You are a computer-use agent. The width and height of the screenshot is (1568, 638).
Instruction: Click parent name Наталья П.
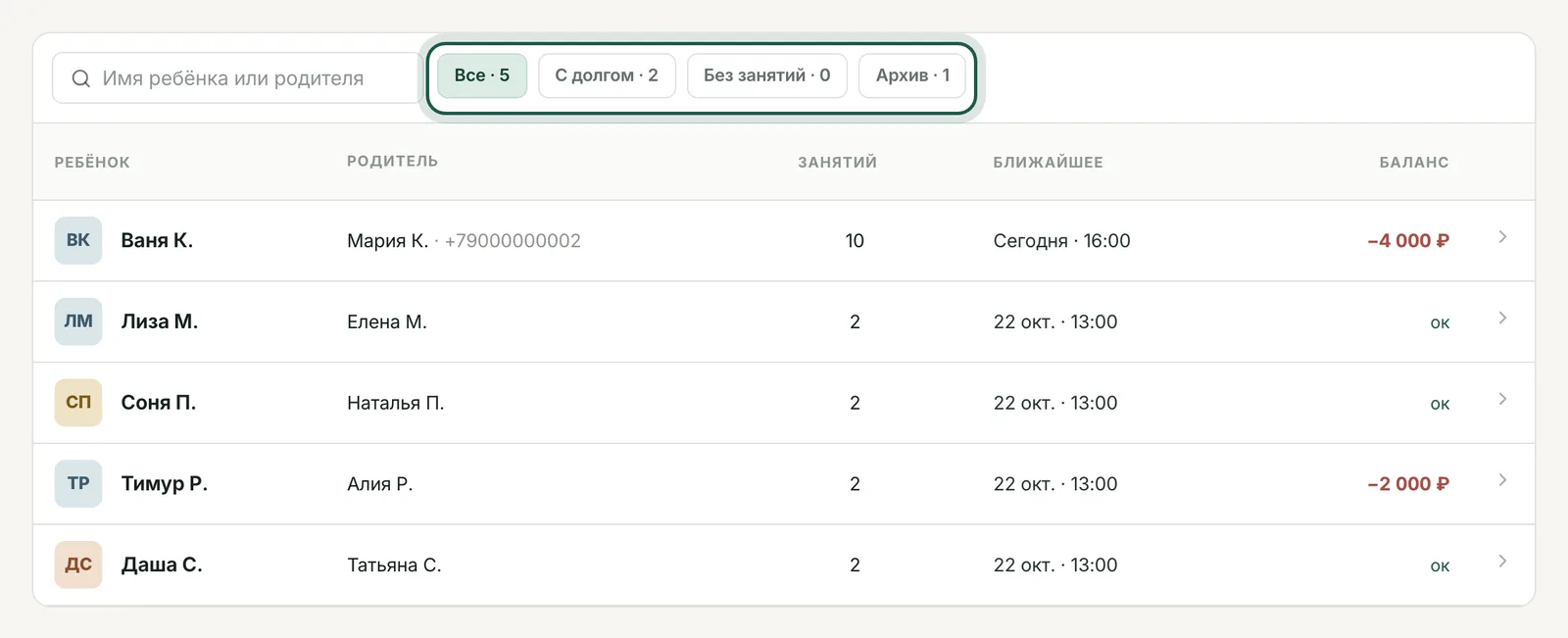pos(396,403)
